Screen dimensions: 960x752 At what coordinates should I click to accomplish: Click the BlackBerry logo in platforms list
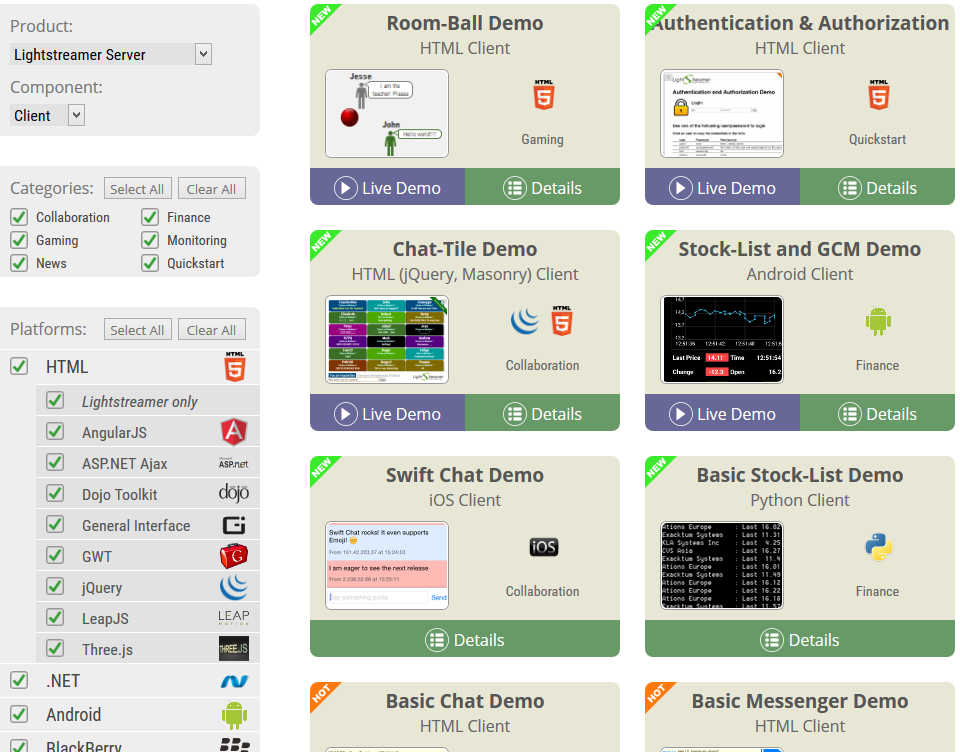tap(234, 745)
